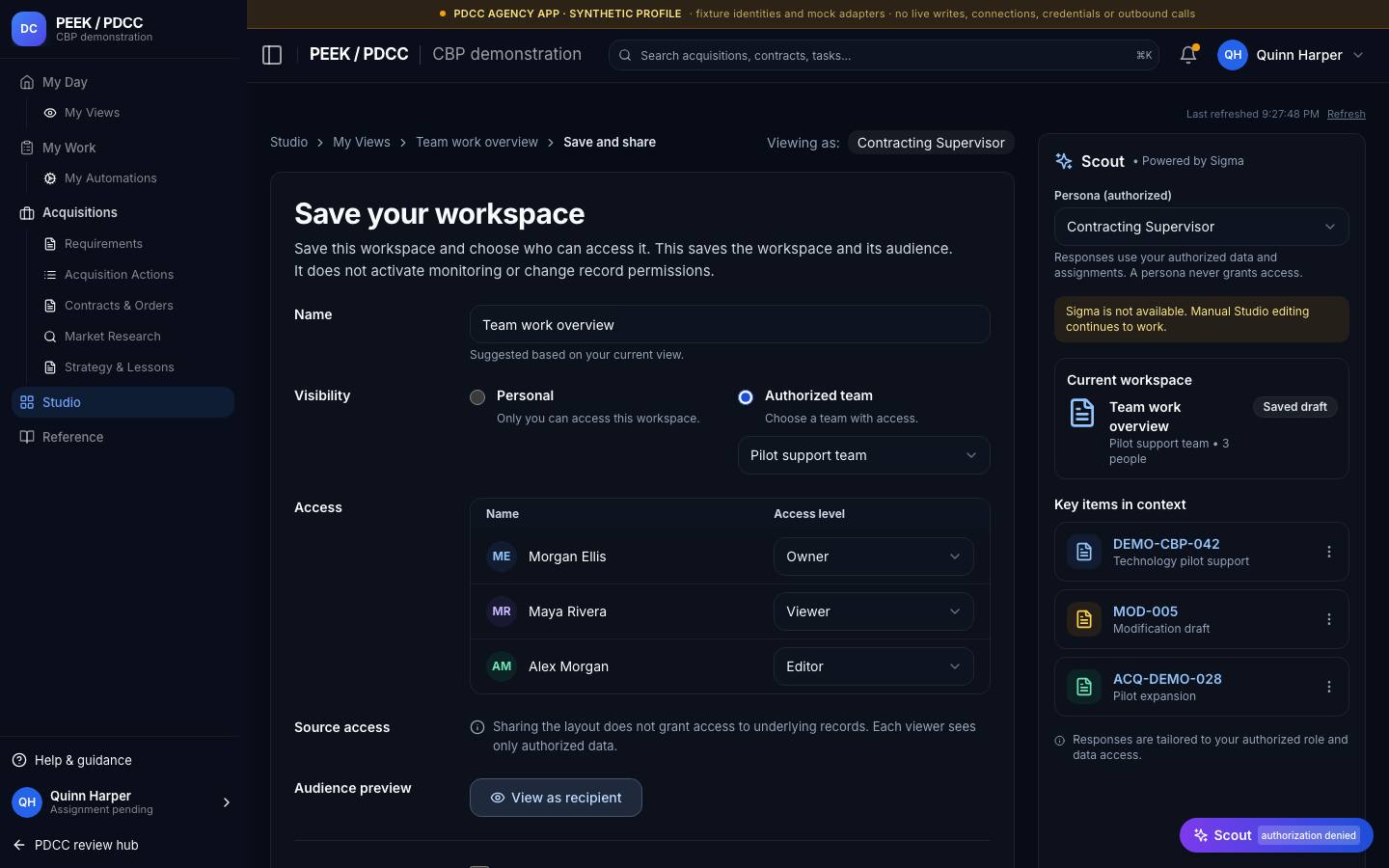This screenshot has height=868, width=1389.
Task: Click the search acquisitions input
Action: 884,55
